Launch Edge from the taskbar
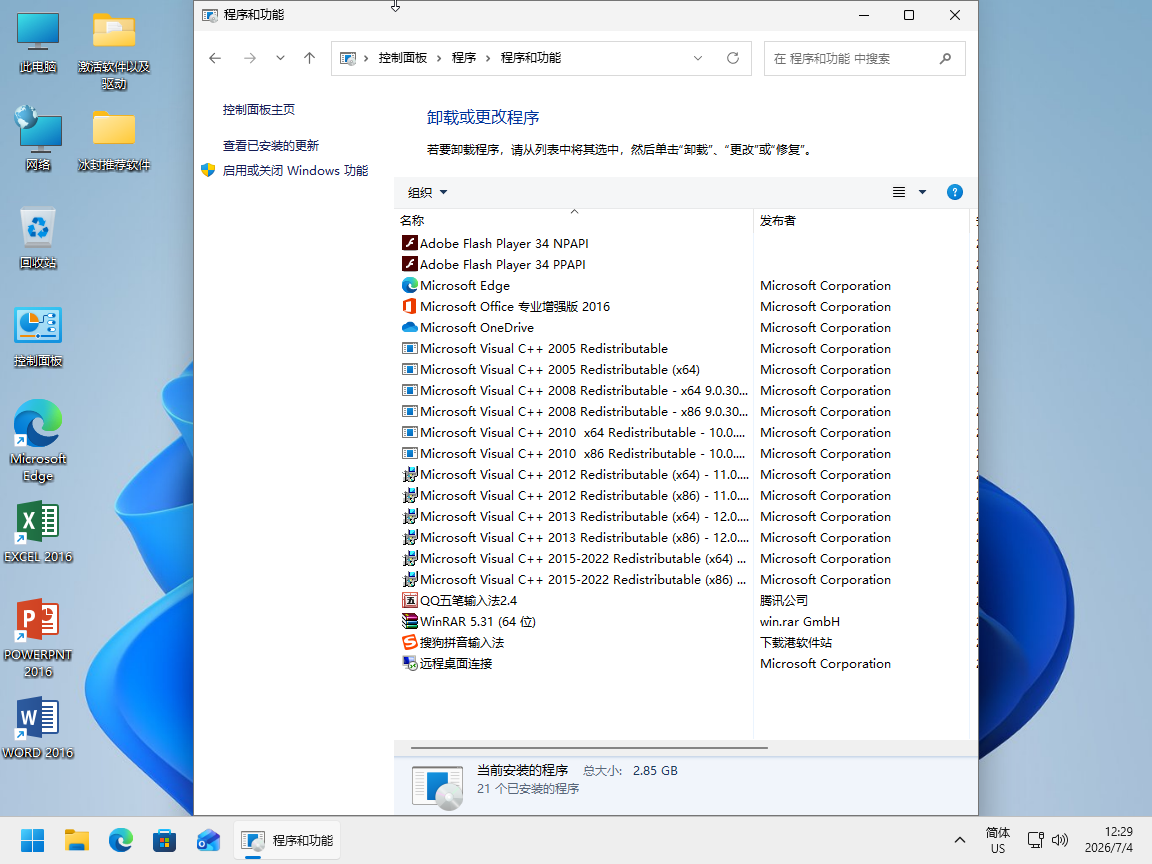 [120, 840]
